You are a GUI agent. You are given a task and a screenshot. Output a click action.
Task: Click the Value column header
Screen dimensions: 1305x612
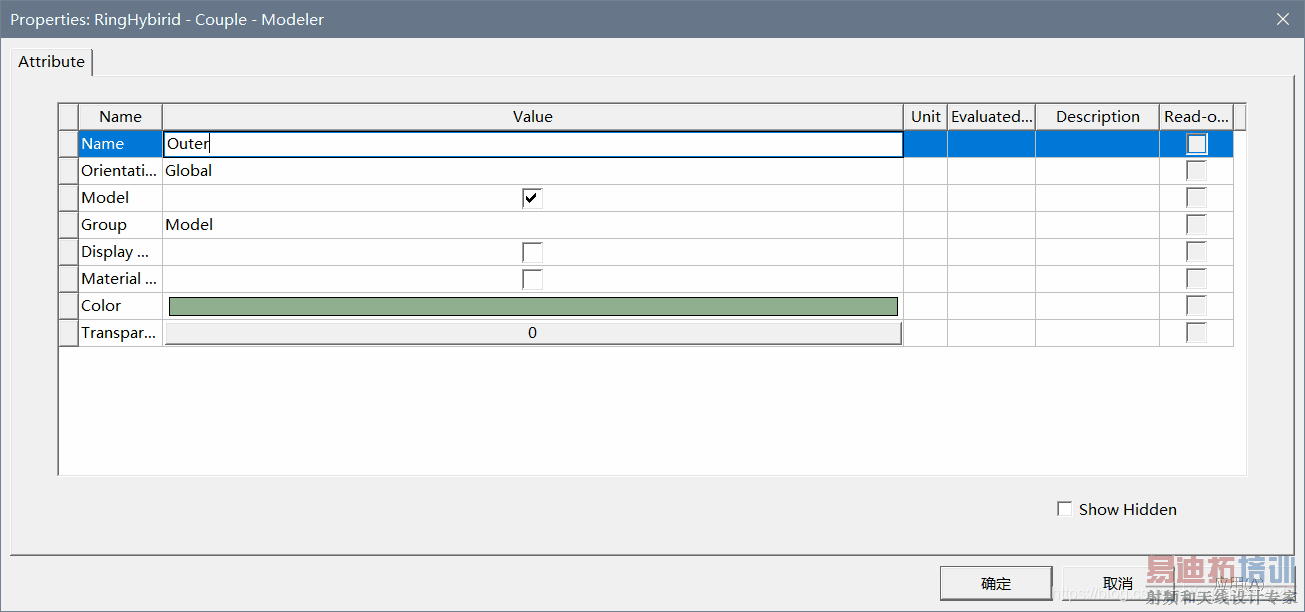532,117
